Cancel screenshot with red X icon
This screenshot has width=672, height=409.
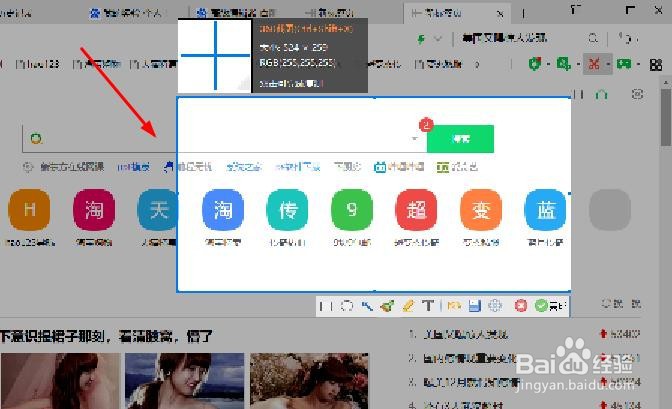pos(521,306)
